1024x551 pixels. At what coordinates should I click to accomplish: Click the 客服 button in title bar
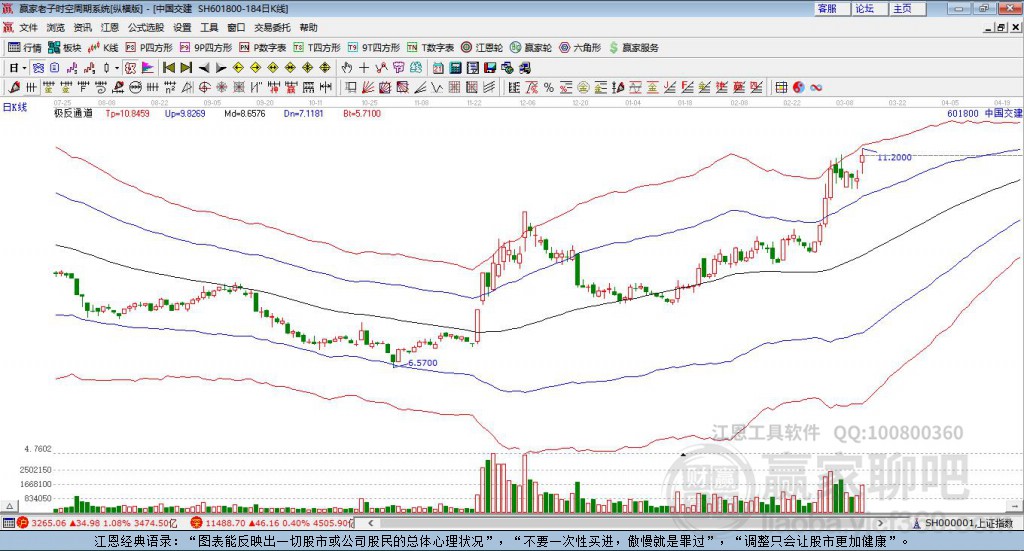pyautogui.click(x=832, y=8)
